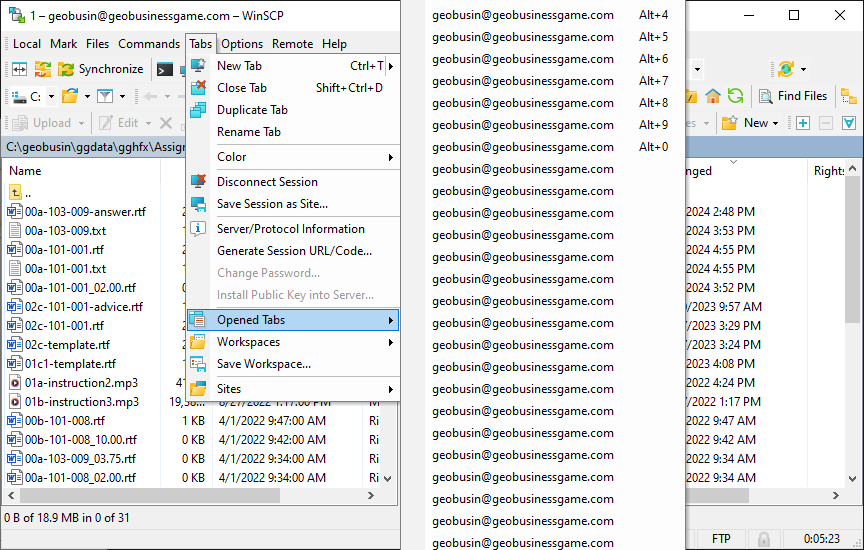Refresh the remote directory listing
864x550 pixels.
[735, 96]
